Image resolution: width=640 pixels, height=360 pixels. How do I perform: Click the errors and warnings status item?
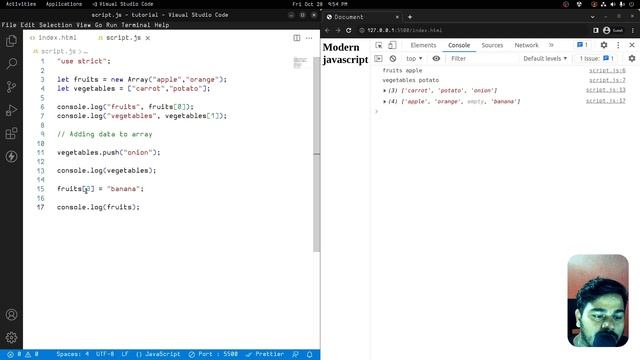tap(23, 354)
